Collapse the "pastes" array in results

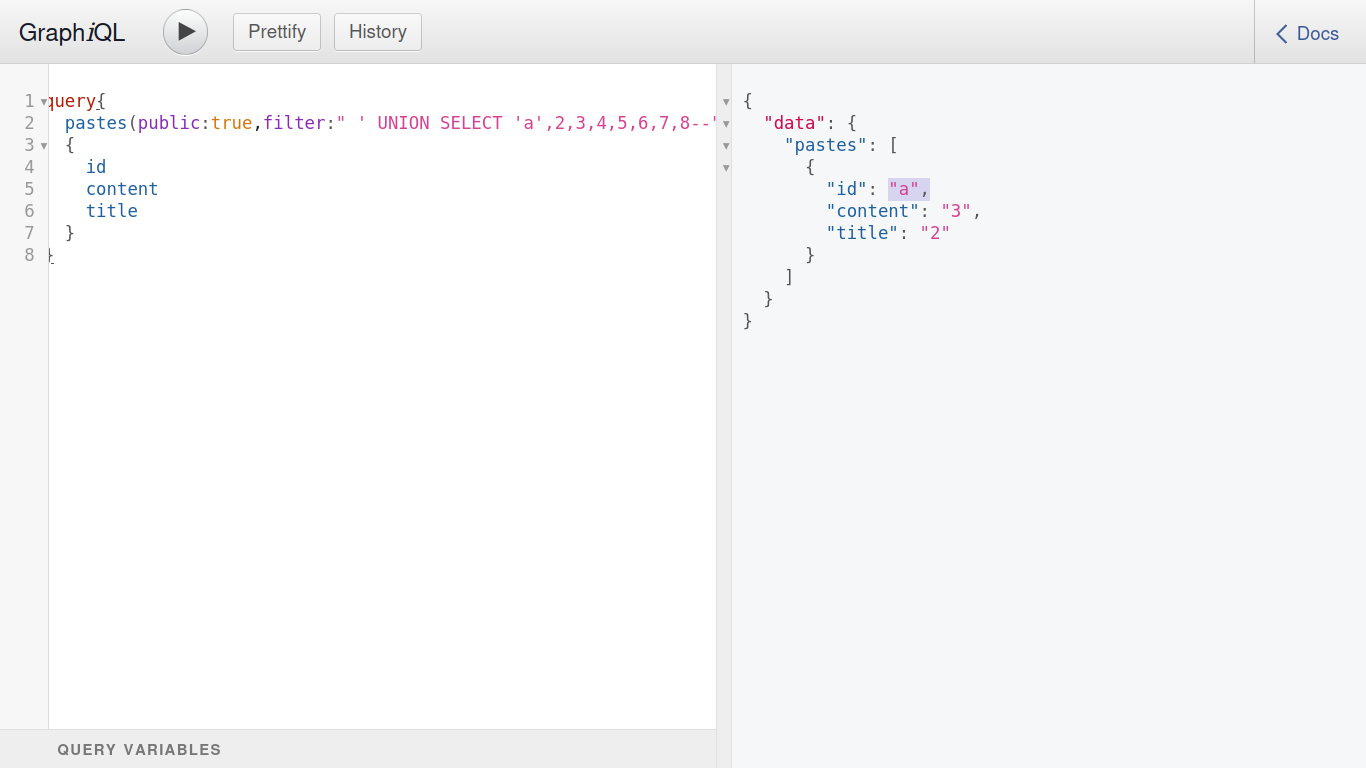point(726,146)
